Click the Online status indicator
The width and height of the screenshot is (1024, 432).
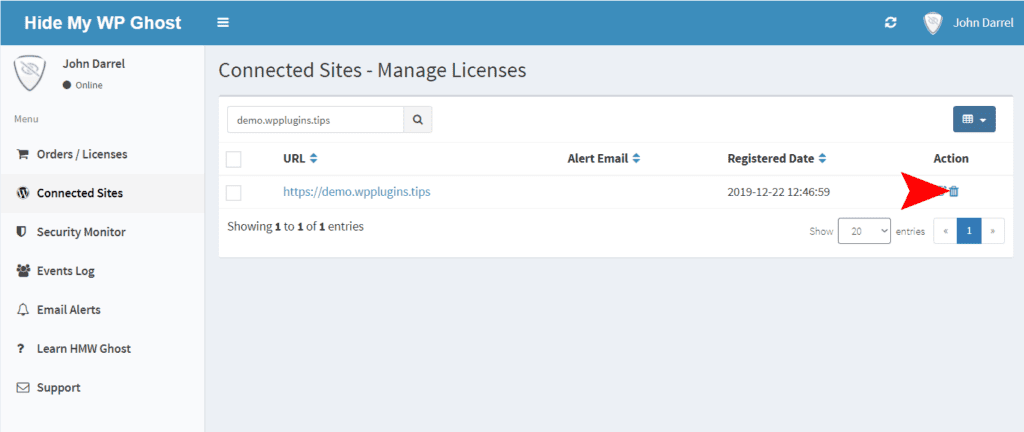point(83,85)
